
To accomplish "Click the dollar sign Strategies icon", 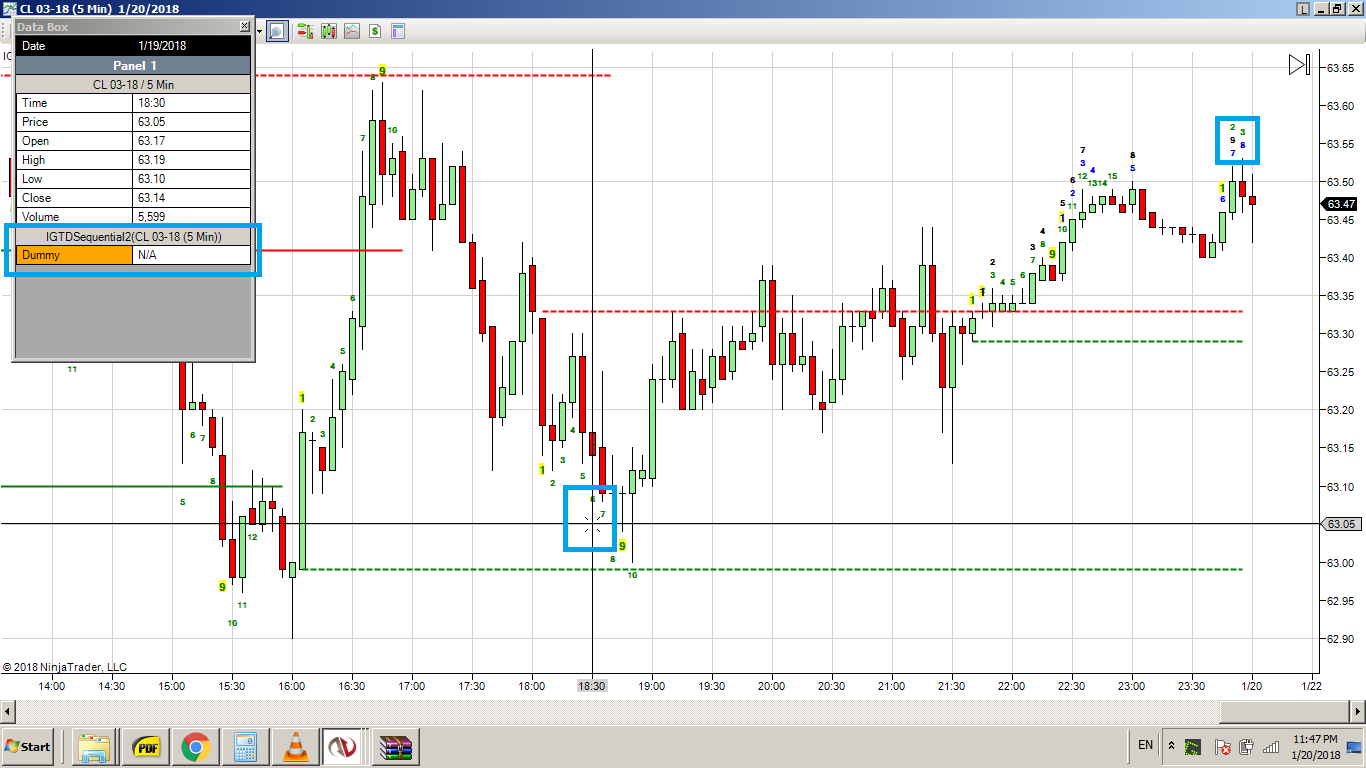I will click(x=375, y=31).
